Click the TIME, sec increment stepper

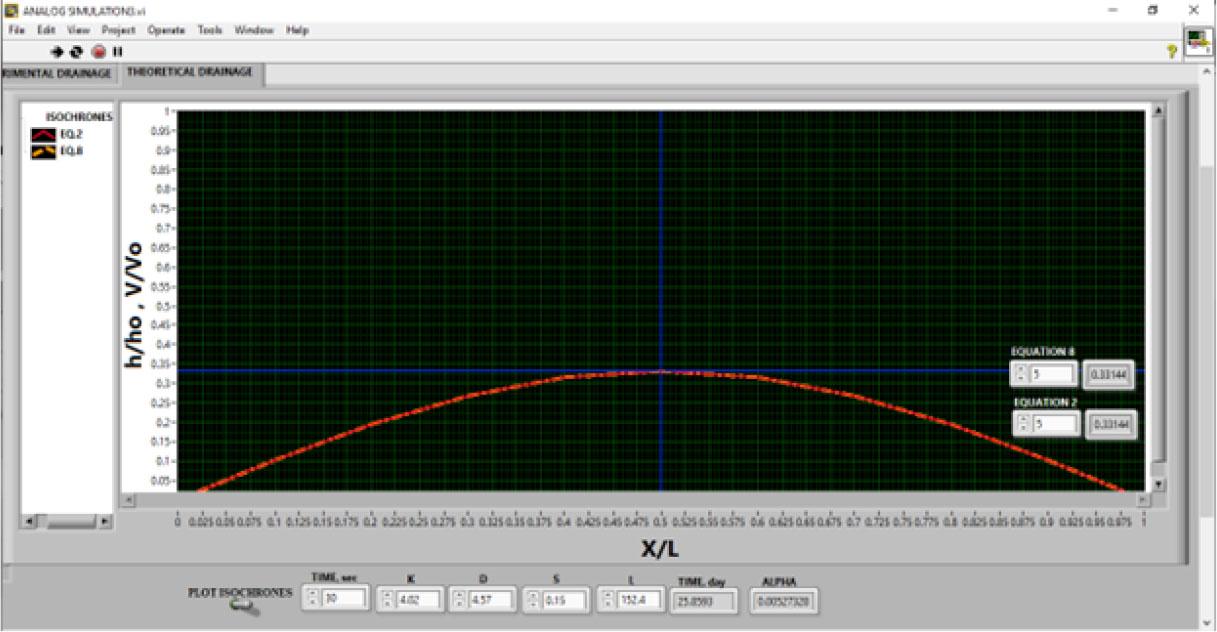[x=311, y=595]
